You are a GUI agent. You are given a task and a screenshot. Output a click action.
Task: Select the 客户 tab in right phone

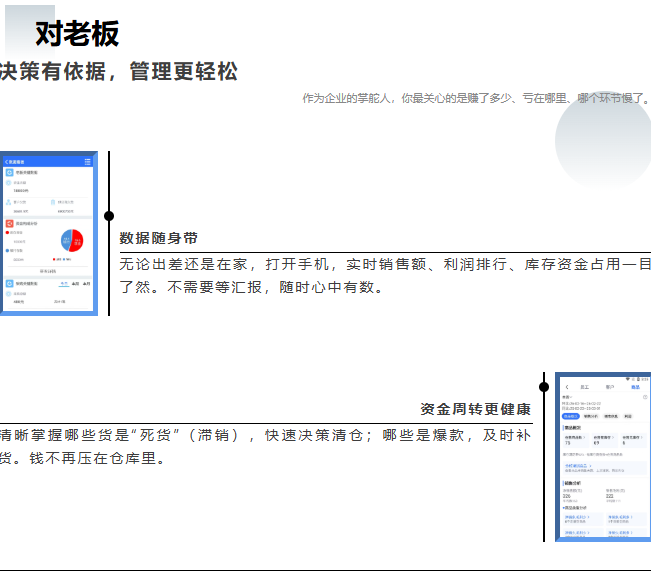click(610, 386)
